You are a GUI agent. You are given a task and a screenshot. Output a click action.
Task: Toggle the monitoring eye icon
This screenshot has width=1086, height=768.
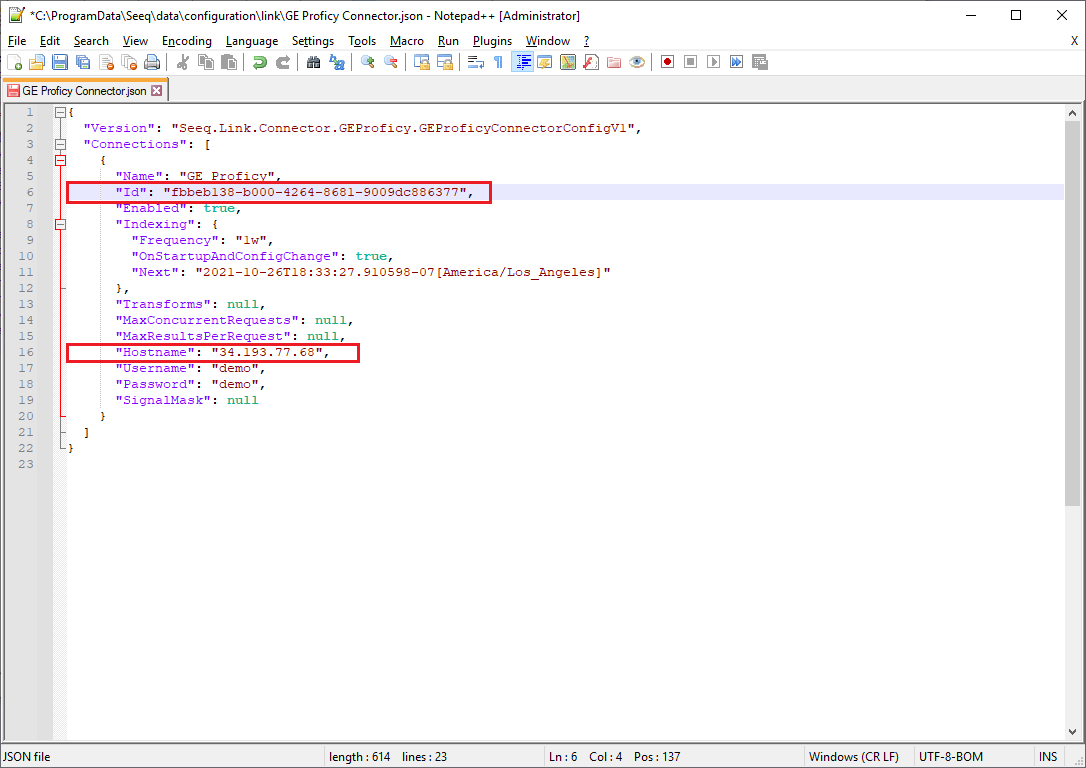(x=637, y=62)
